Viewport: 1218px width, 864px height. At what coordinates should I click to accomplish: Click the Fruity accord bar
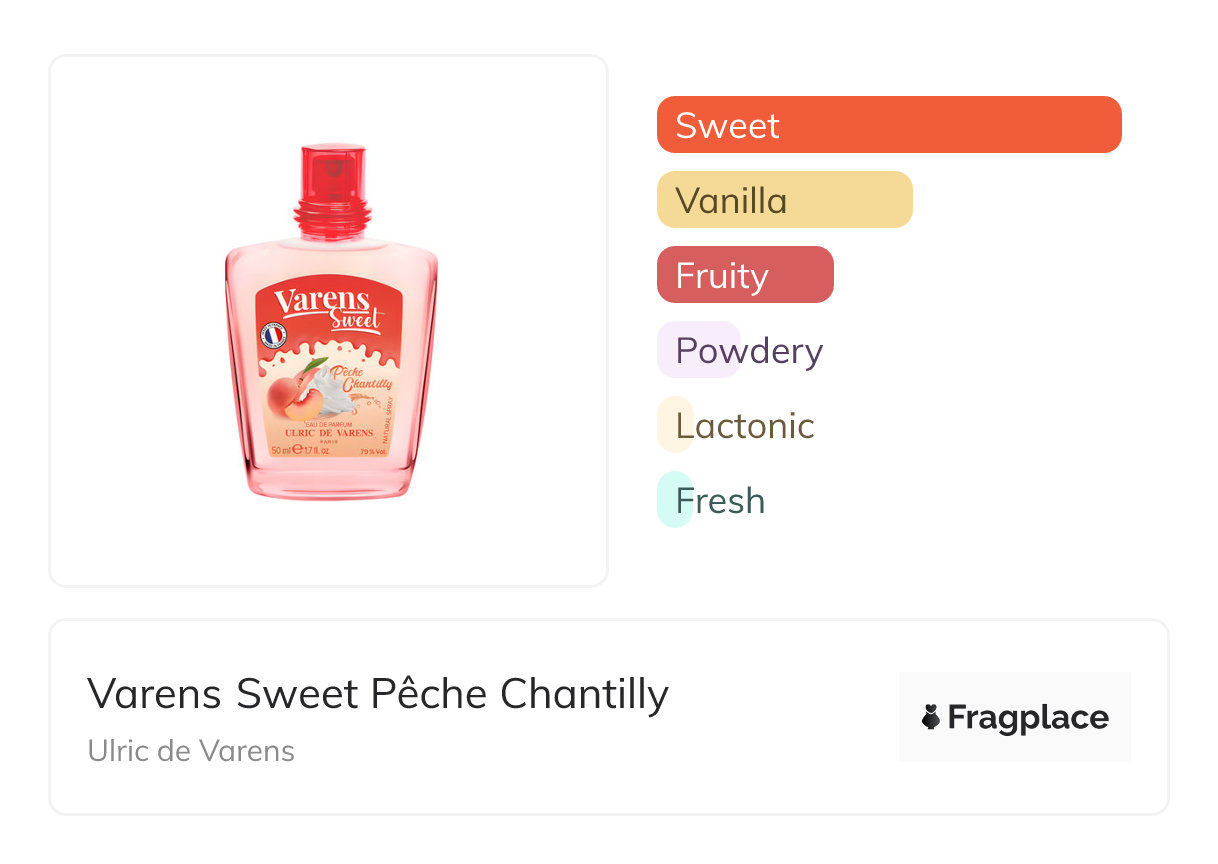point(744,275)
